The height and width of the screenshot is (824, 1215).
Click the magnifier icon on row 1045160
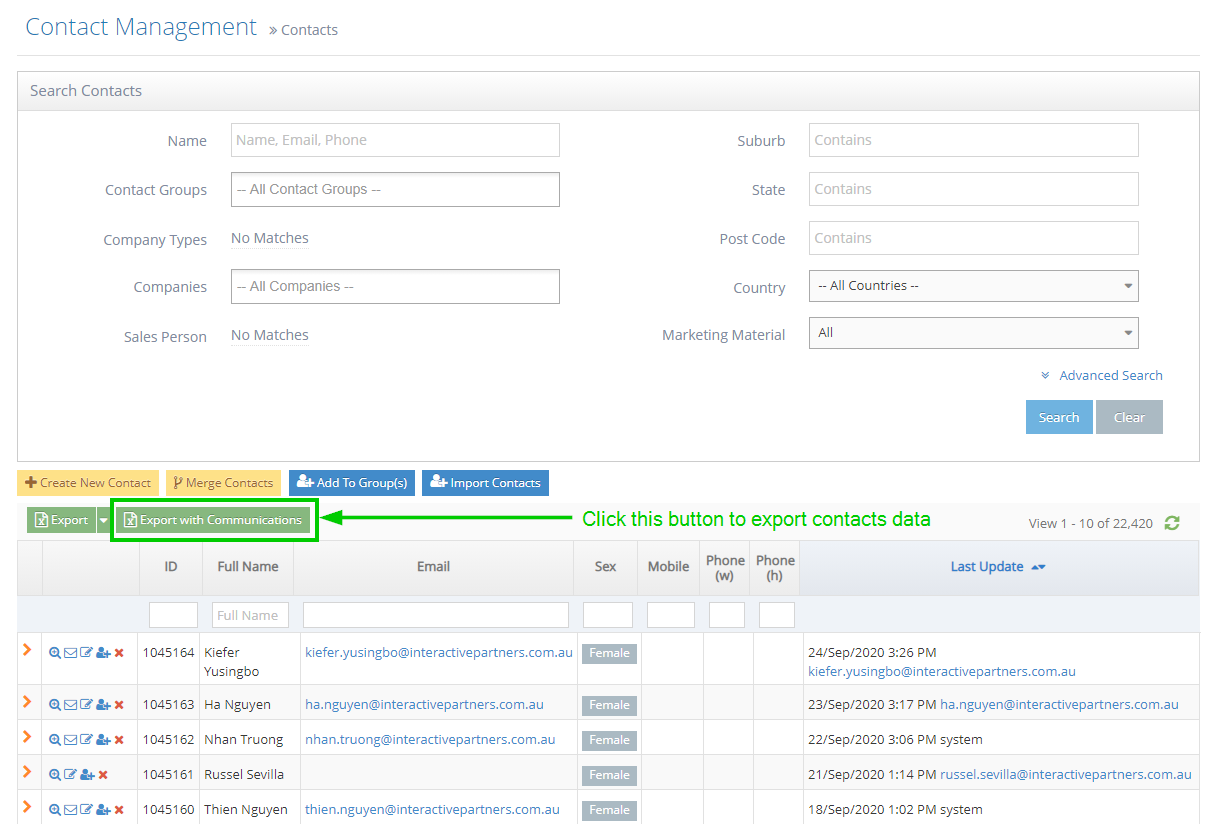coord(55,809)
